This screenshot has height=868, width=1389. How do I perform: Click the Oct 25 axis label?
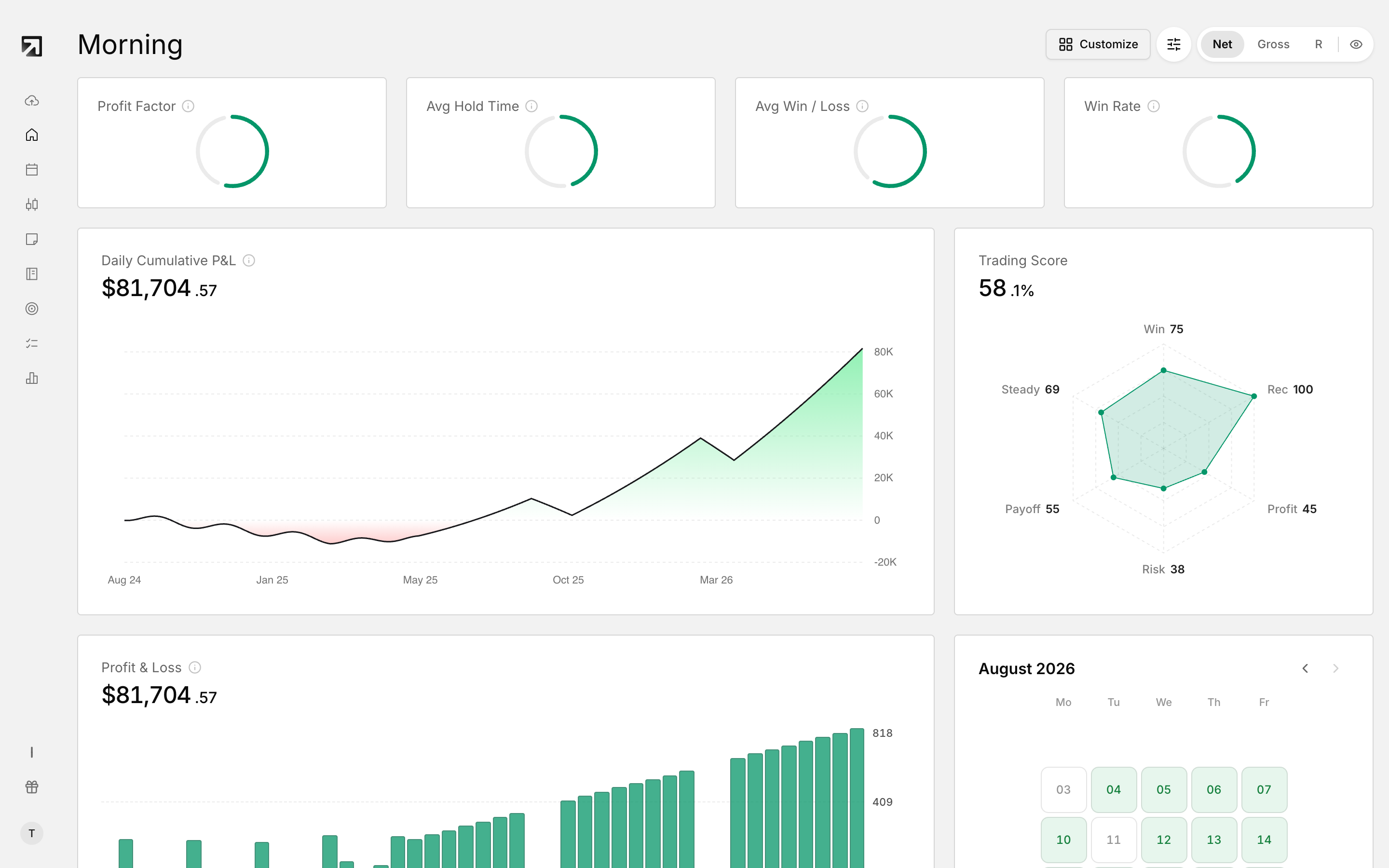click(568, 580)
